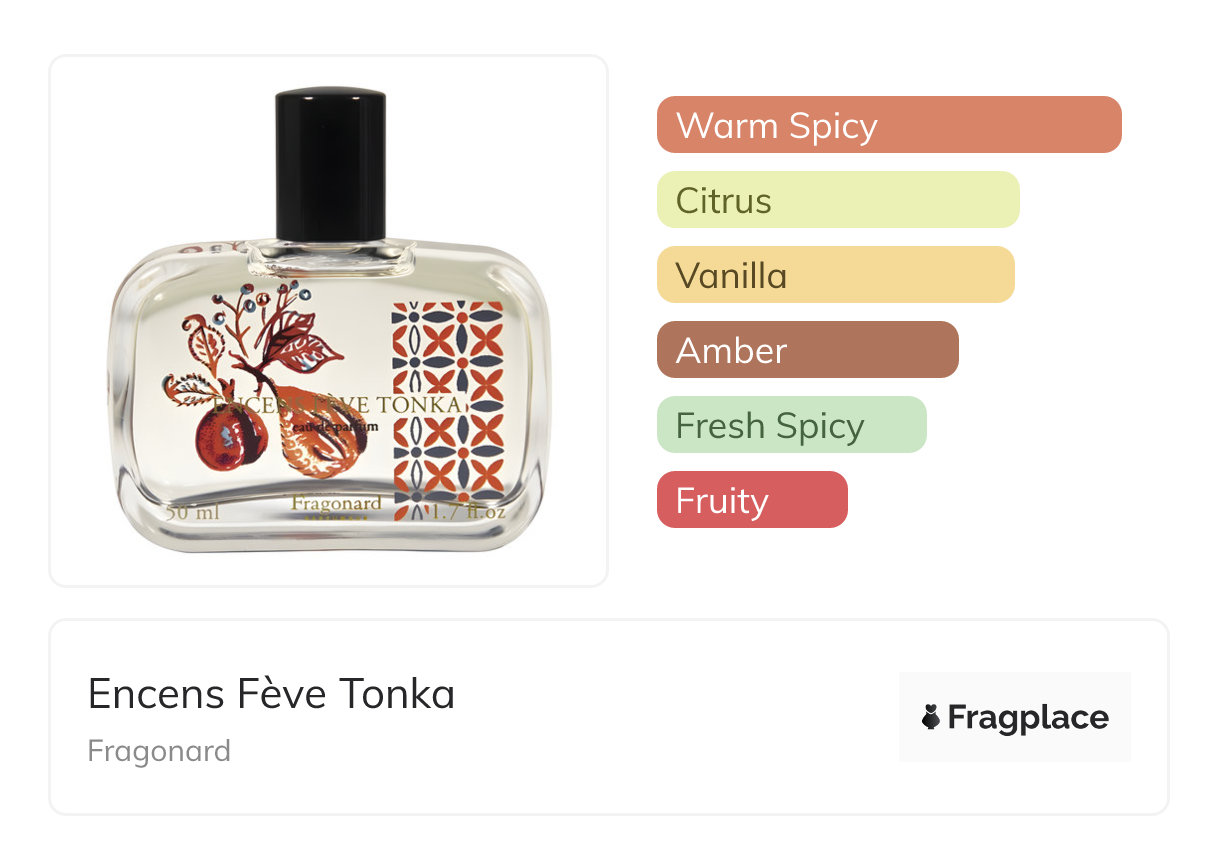Screen dimensions: 1218x864
Task: Click the 1.7 fl.oz label on bottle
Action: point(470,513)
